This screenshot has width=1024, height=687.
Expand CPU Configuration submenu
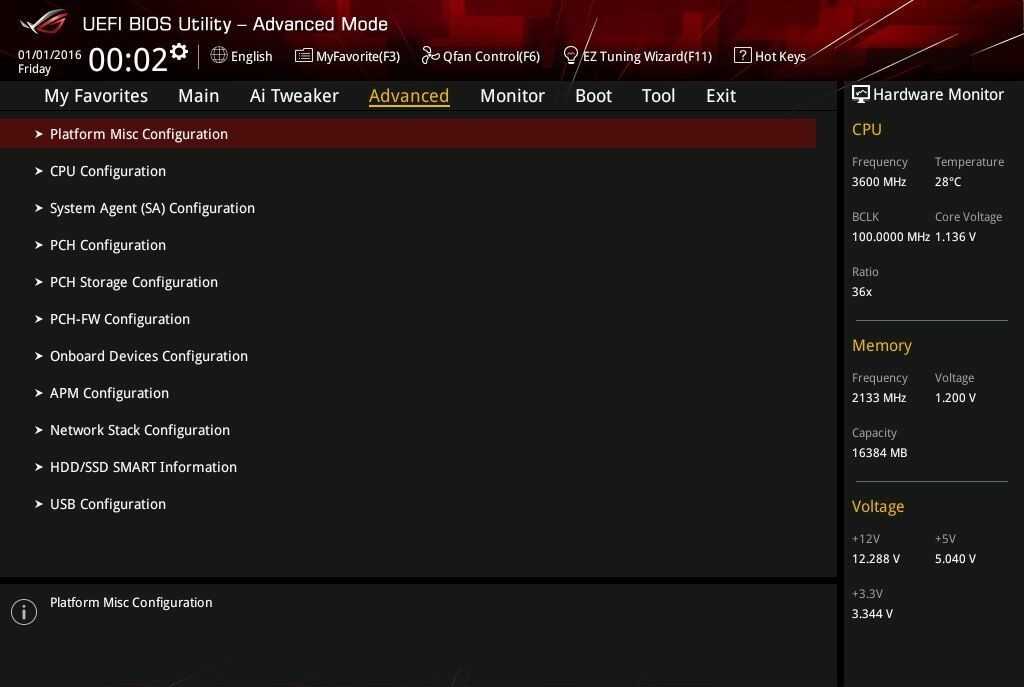pos(108,171)
